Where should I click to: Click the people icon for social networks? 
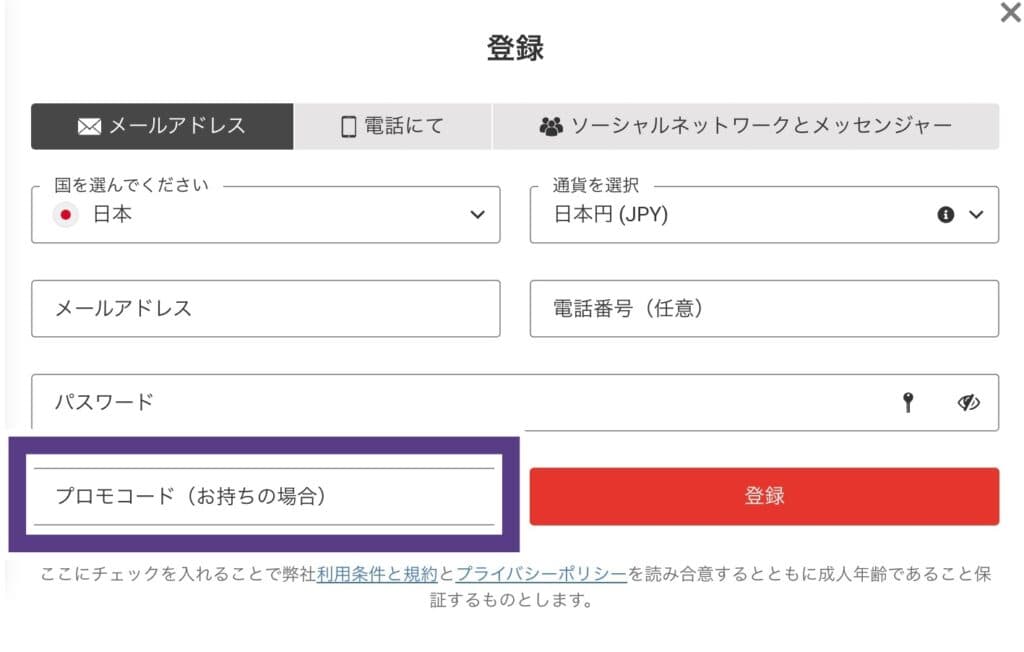[551, 127]
